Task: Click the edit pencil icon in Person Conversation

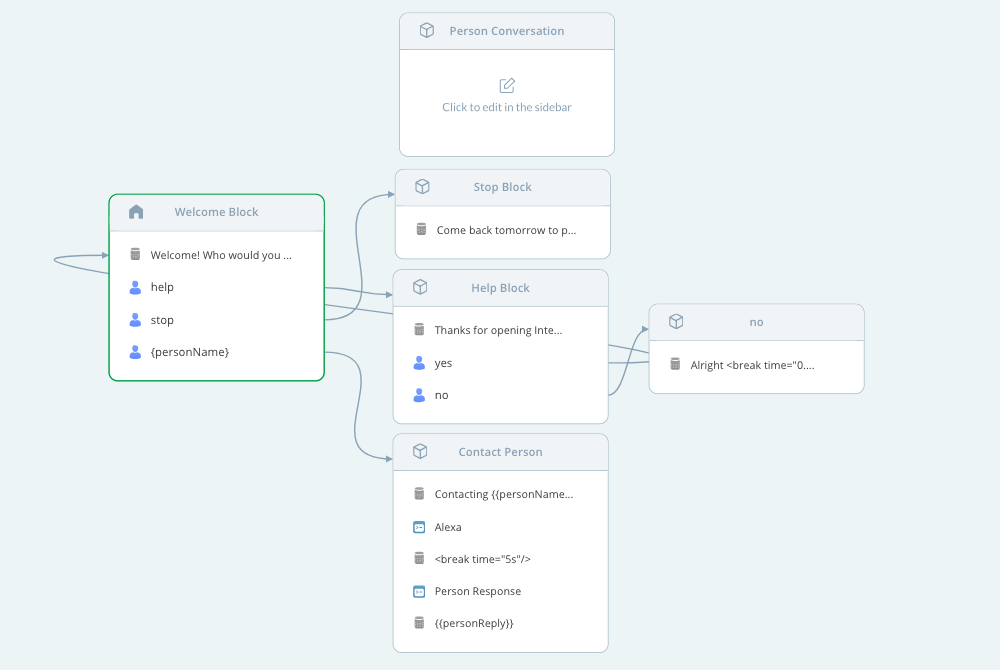Action: pyautogui.click(x=507, y=85)
